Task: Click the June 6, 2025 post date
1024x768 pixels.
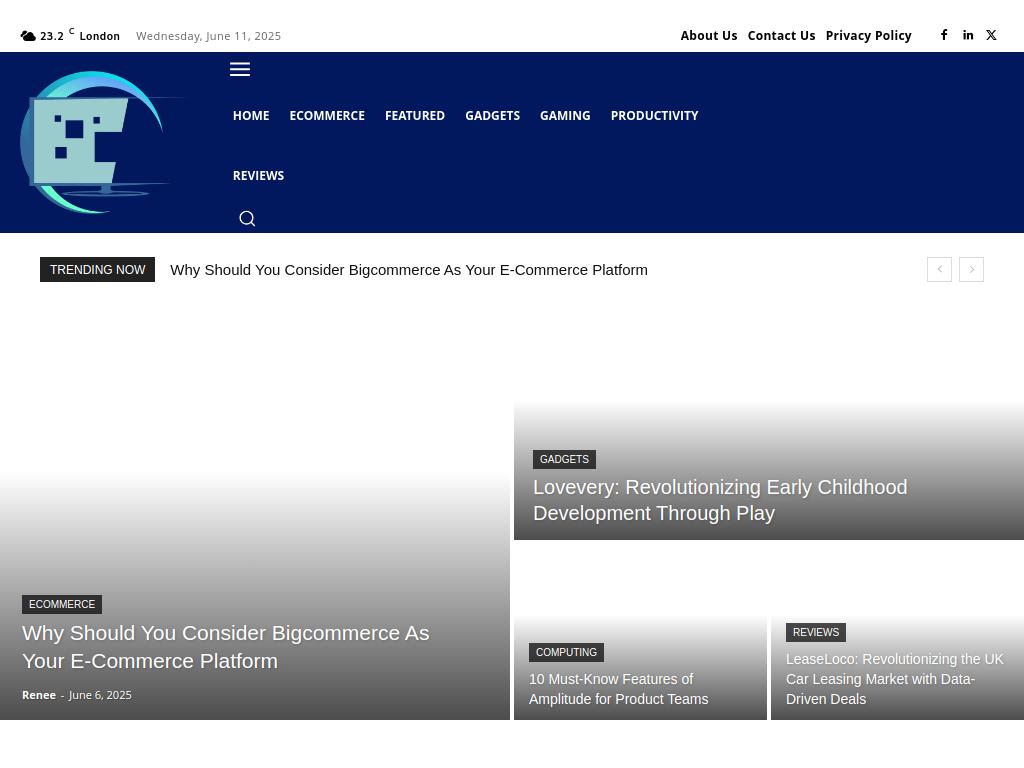Action: tap(100, 695)
